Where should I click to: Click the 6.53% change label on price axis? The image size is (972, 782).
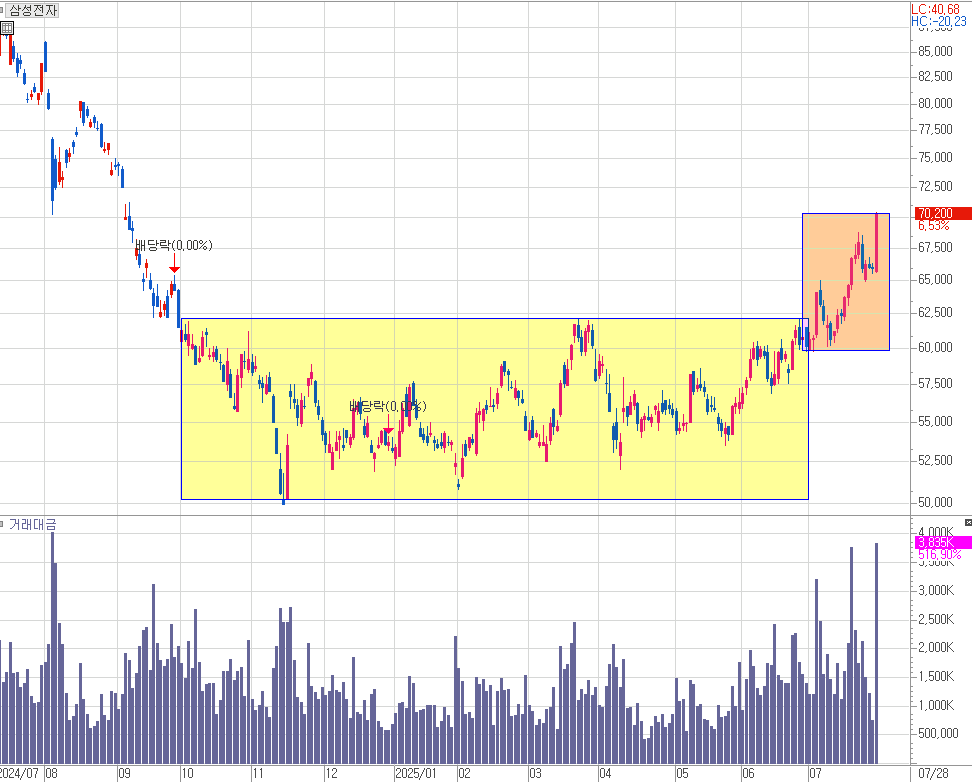click(934, 226)
